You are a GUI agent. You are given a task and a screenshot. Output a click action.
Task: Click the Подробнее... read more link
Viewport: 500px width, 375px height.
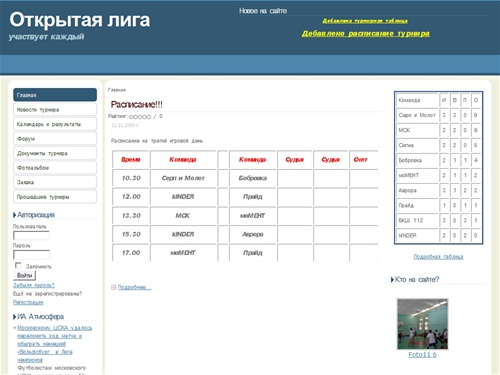pos(135,287)
